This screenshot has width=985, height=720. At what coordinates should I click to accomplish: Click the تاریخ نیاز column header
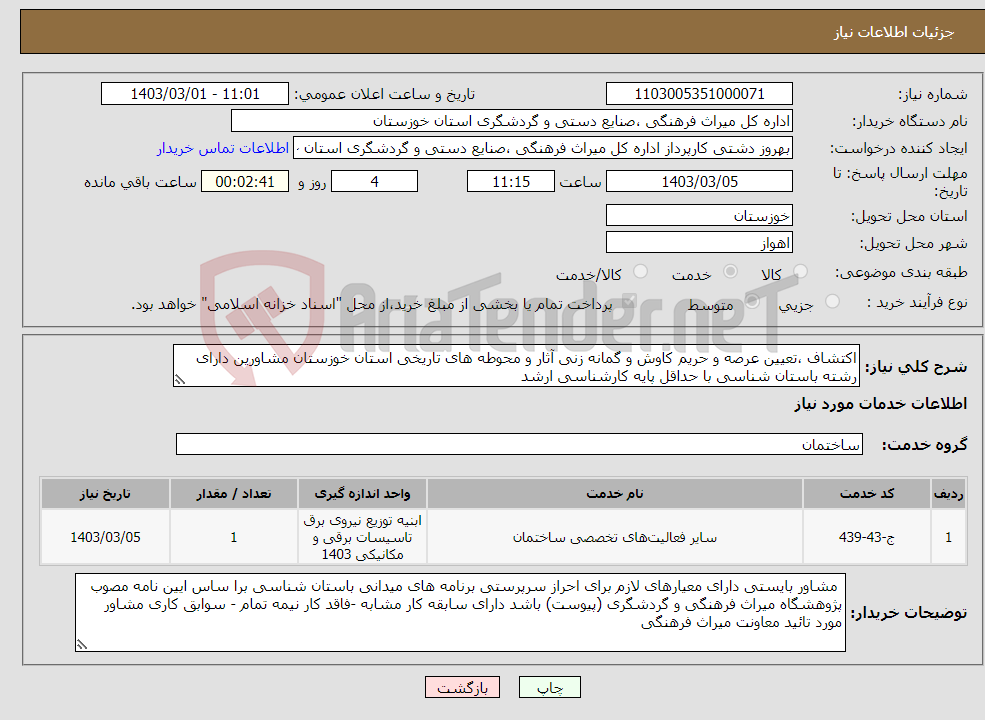[x=105, y=494]
